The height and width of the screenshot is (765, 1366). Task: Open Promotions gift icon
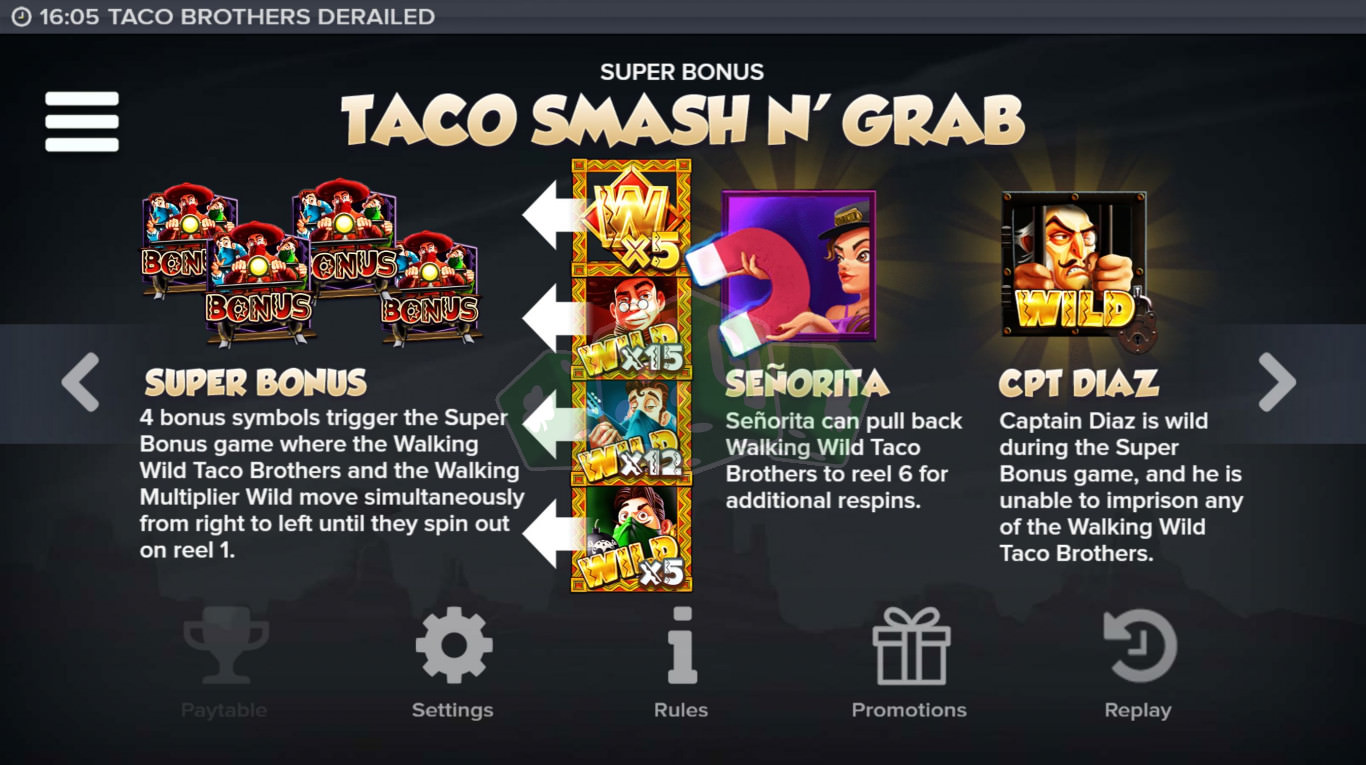click(x=910, y=645)
